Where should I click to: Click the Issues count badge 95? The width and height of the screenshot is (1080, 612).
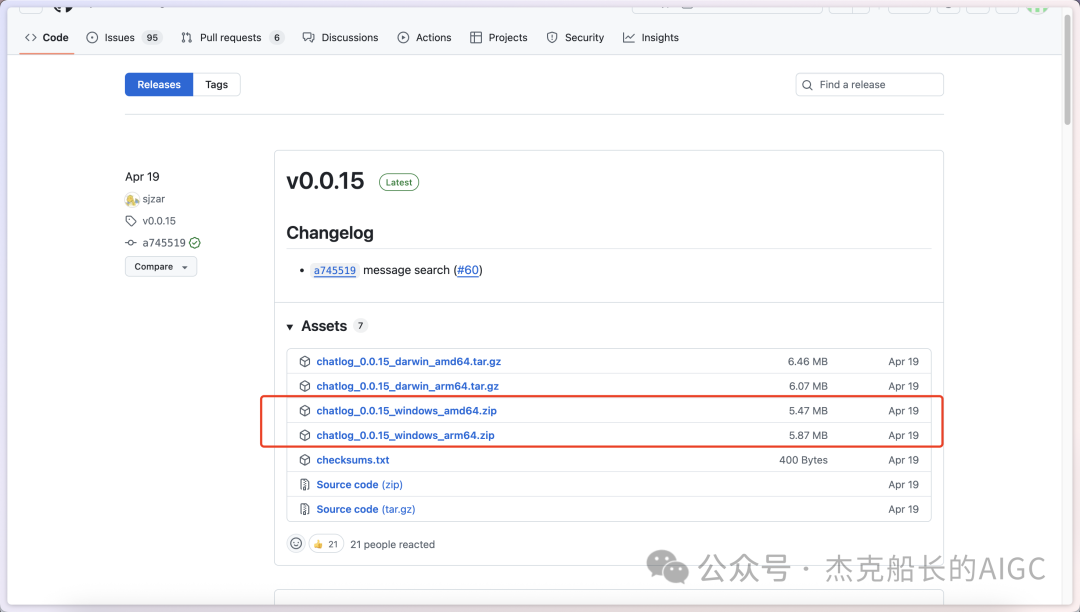click(x=152, y=38)
